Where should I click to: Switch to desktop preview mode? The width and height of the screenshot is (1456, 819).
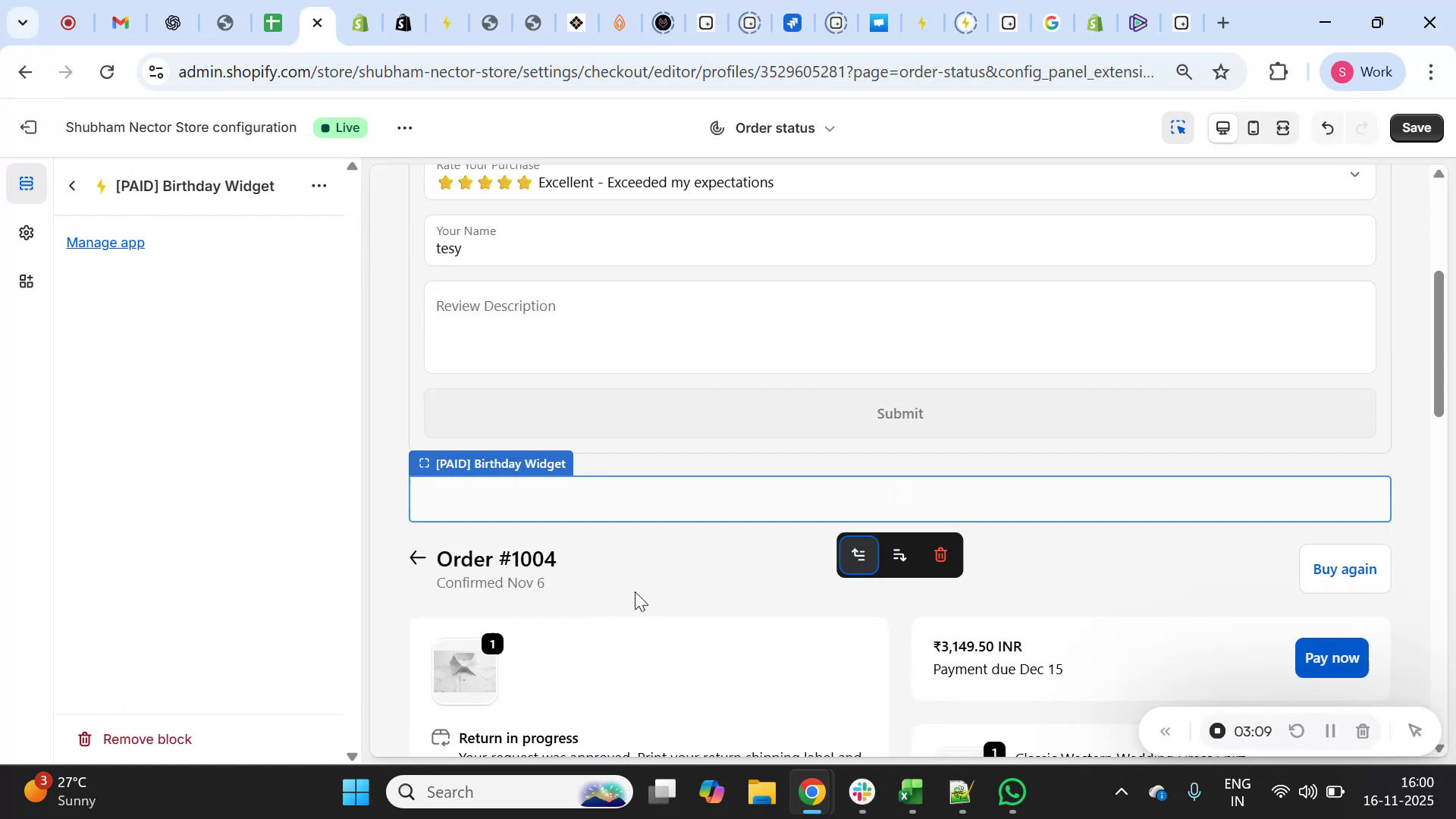pos(1222,127)
